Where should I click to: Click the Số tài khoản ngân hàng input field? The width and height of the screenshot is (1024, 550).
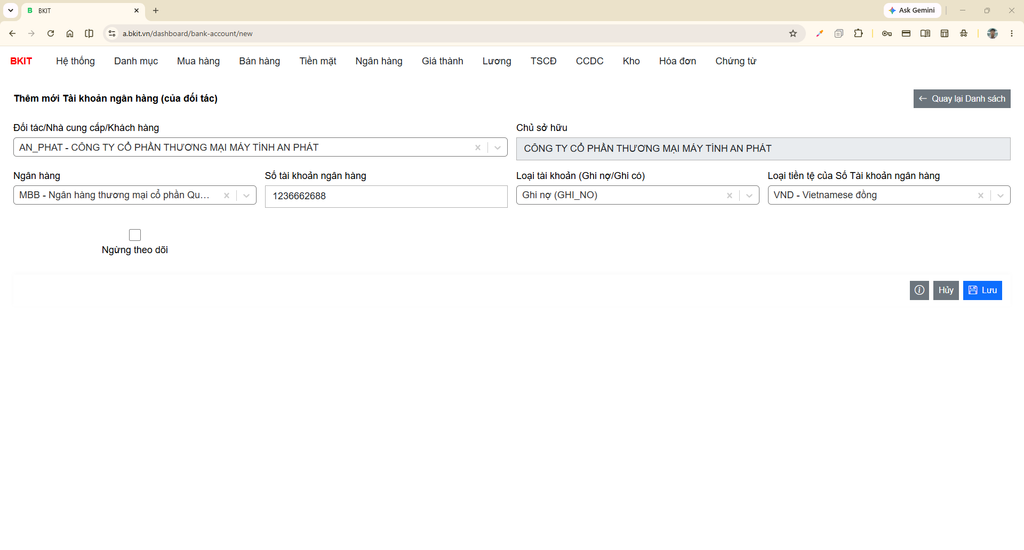click(386, 196)
